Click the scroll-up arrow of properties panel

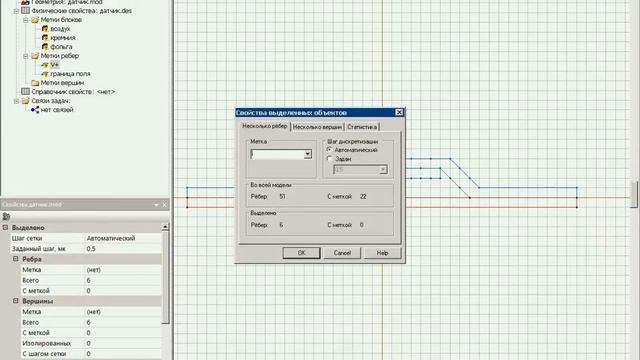click(165, 227)
